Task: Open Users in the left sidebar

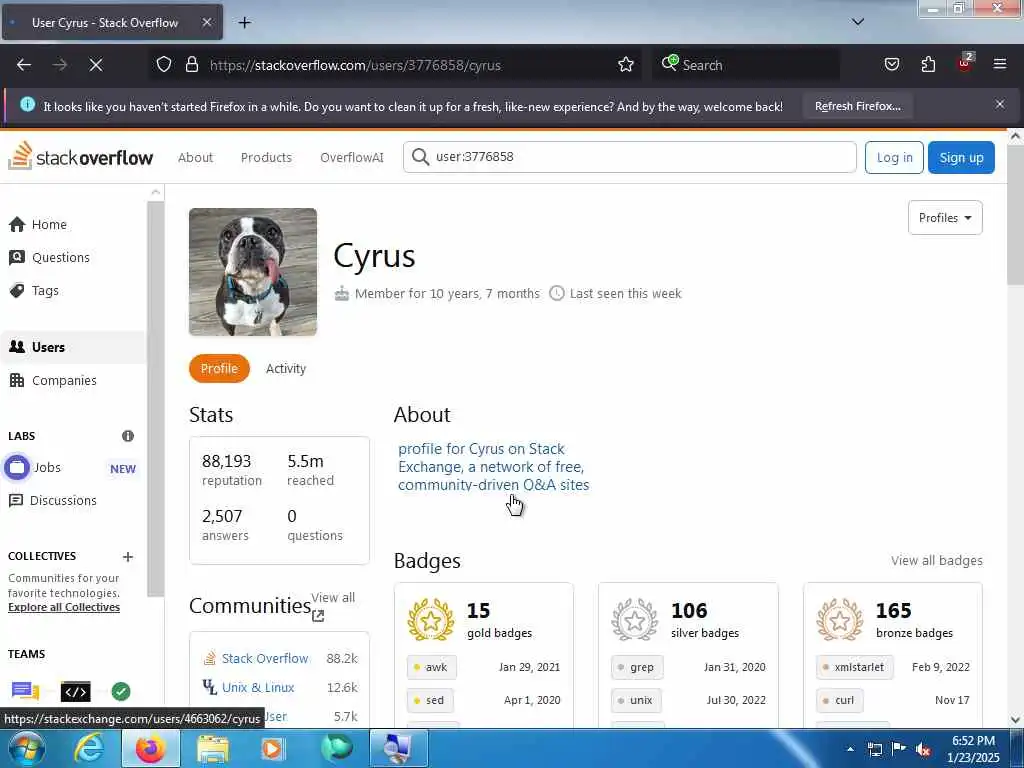Action: click(73, 347)
